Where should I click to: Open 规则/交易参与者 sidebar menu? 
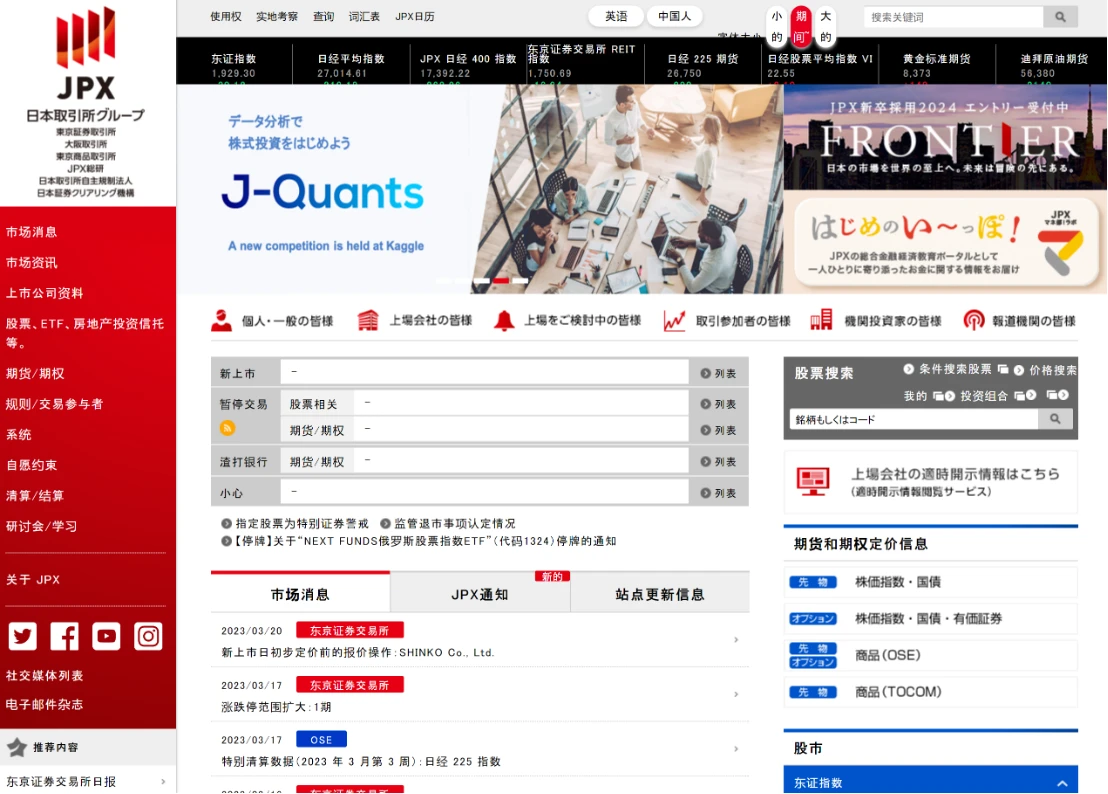(x=54, y=404)
